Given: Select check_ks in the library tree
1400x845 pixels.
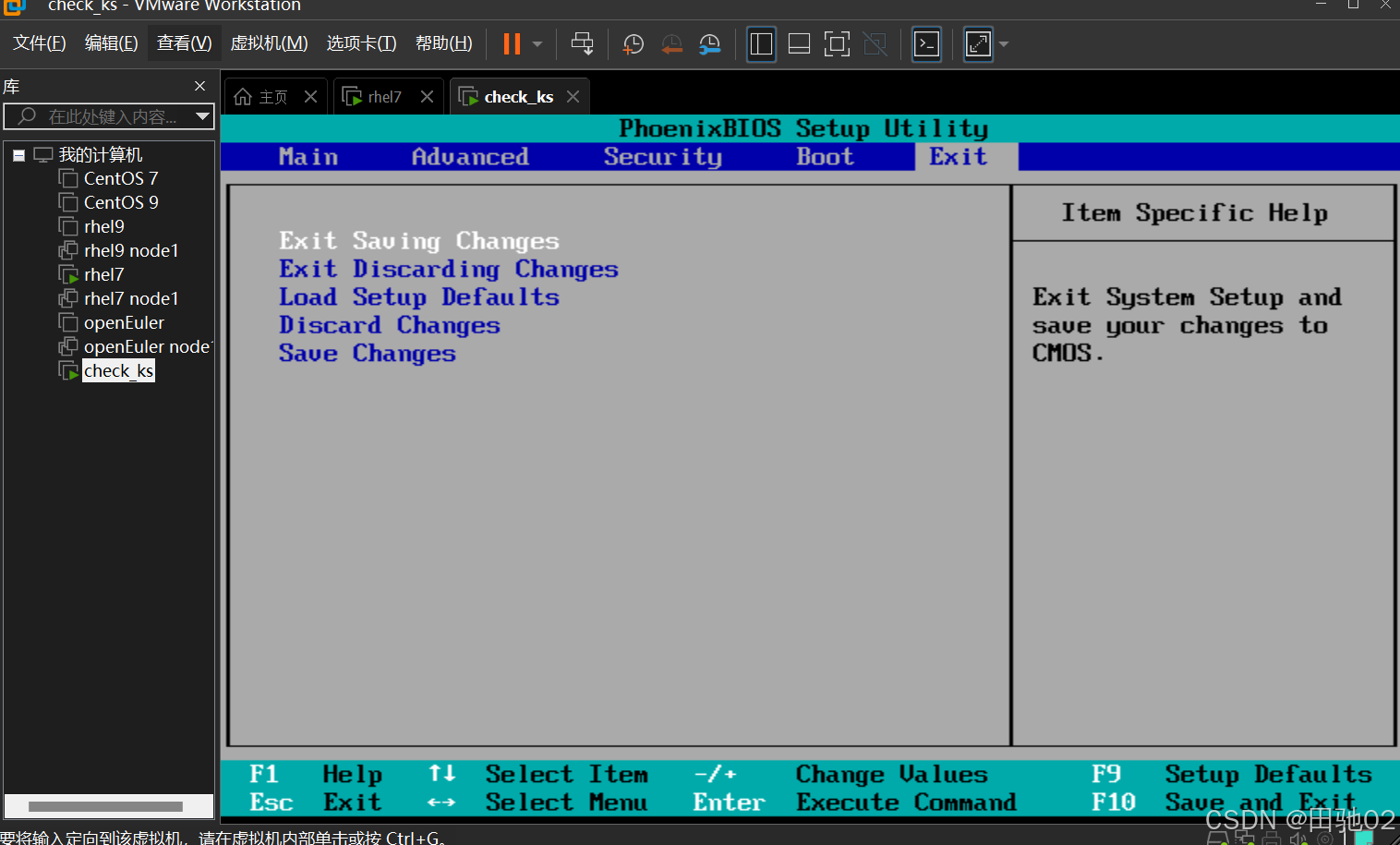Looking at the screenshot, I should coord(118,370).
